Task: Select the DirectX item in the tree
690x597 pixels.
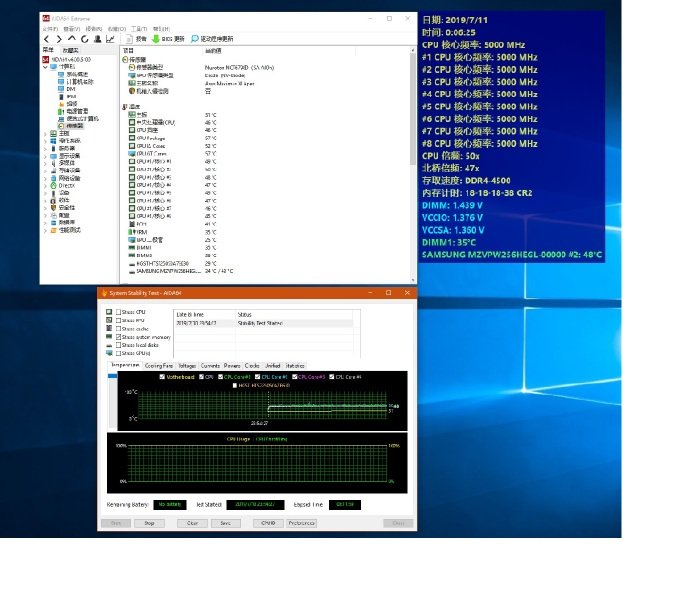Action: [66, 185]
